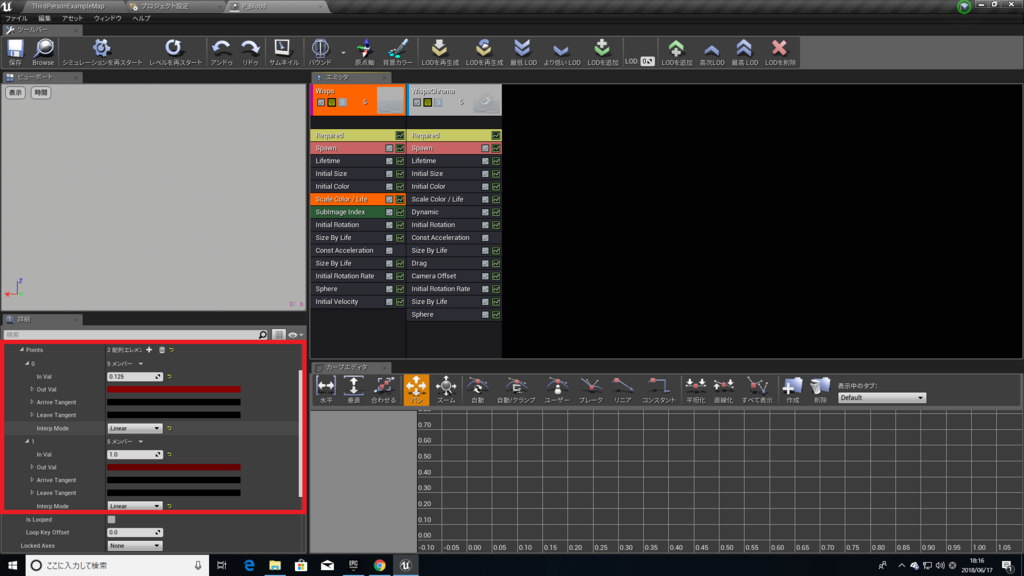This screenshot has height=576, width=1024.
Task: Click the 最高 LOD icon
Action: click(x=744, y=52)
